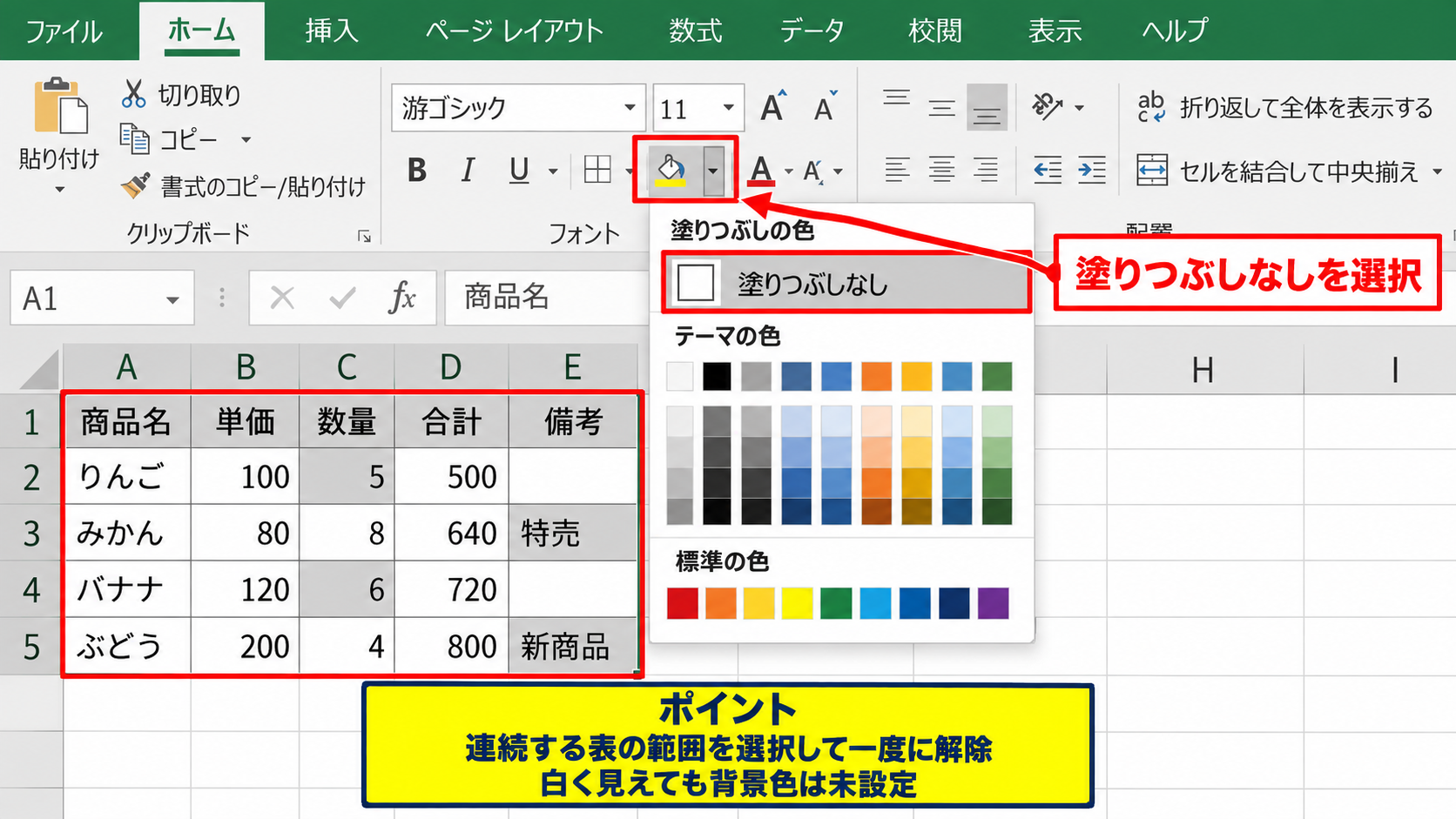
Task: Click the align left icon
Action: 897,170
